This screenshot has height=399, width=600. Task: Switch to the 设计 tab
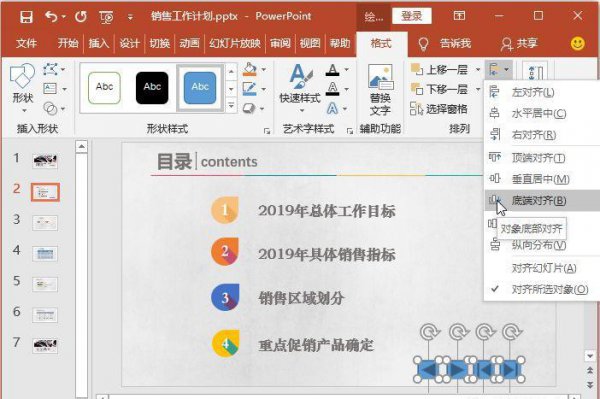129,43
